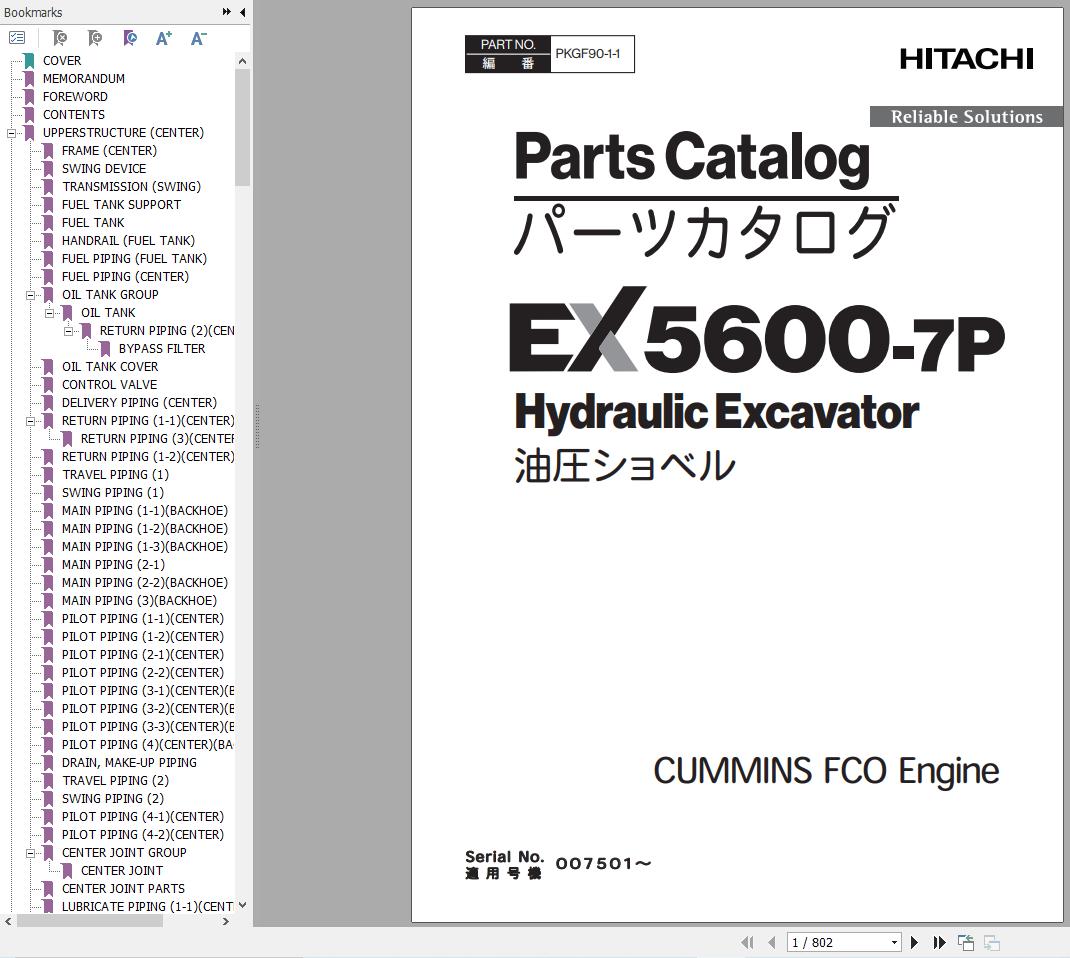Go to first page button

click(747, 942)
